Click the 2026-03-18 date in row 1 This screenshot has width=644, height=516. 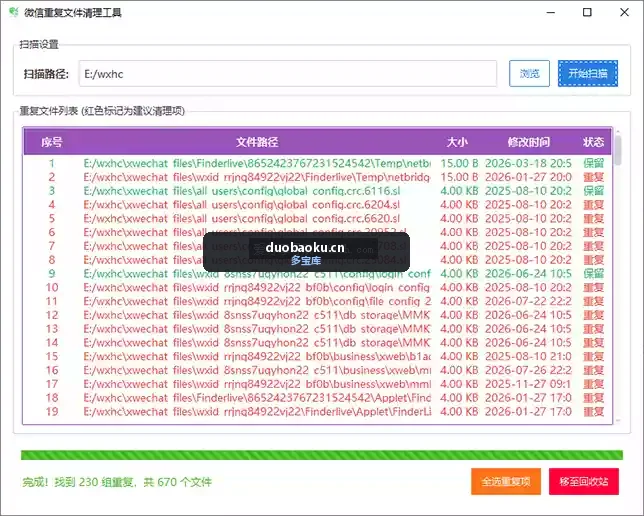(x=528, y=163)
